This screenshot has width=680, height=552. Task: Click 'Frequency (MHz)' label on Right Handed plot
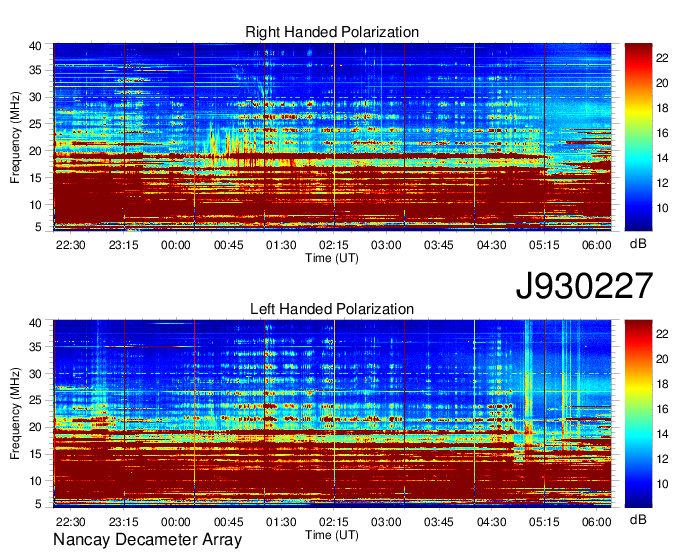point(15,137)
